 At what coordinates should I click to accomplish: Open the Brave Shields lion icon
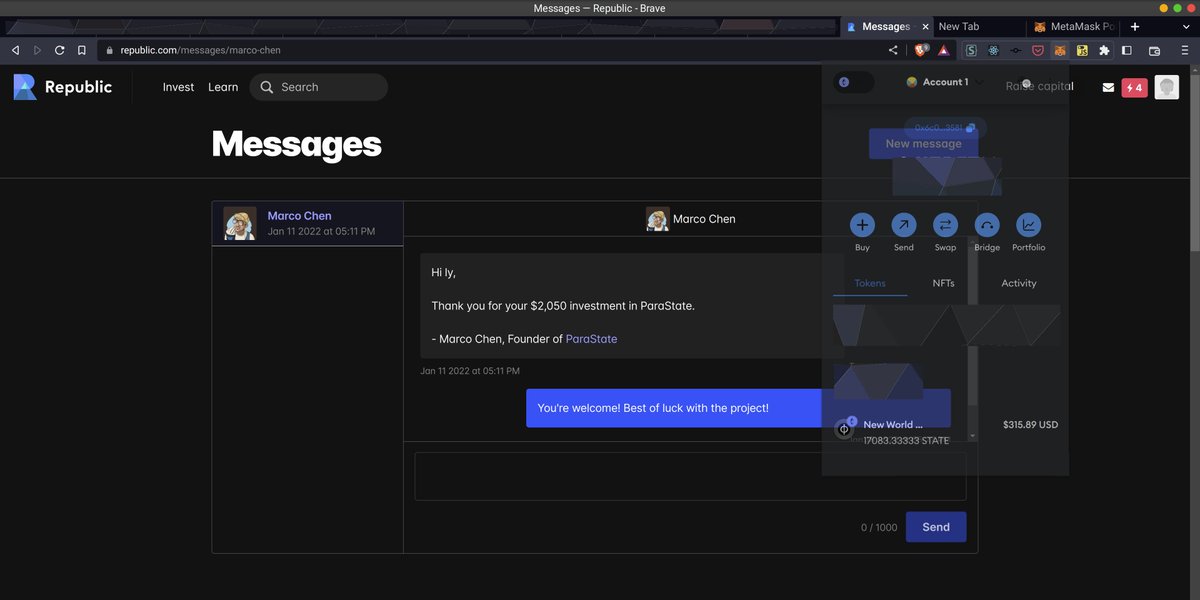pos(921,50)
